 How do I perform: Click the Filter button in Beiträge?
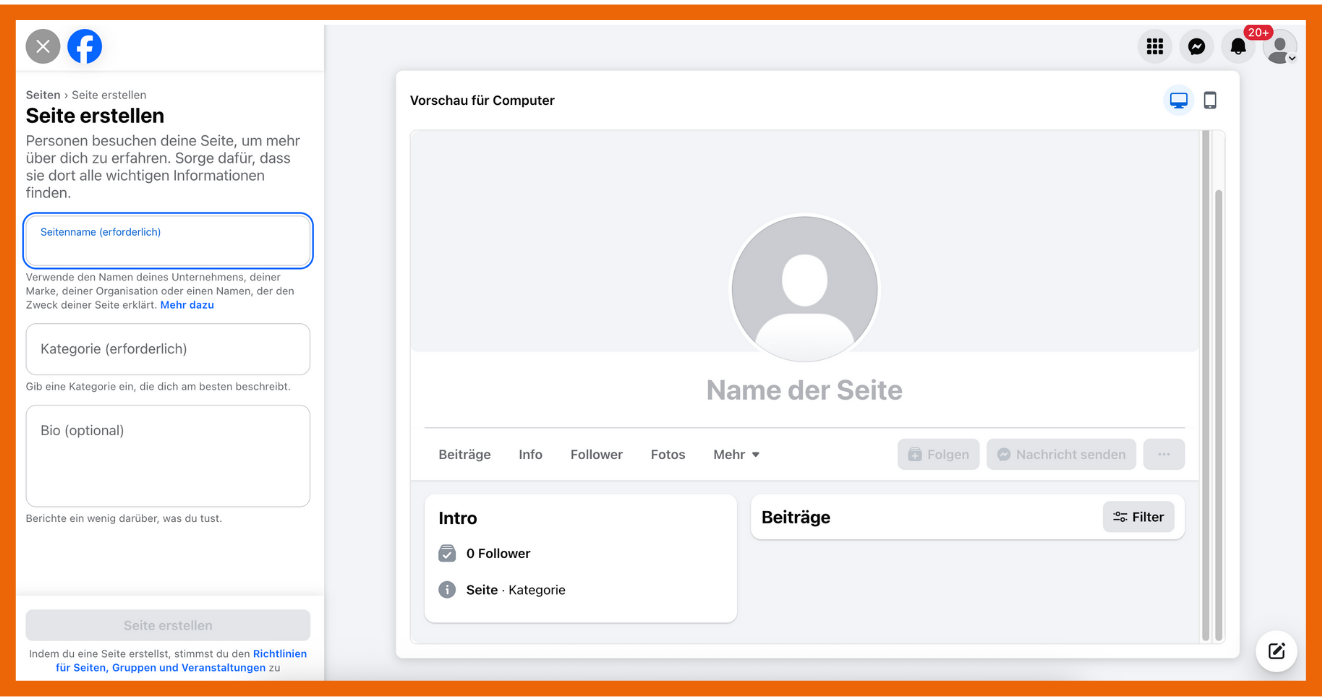[1138, 517]
